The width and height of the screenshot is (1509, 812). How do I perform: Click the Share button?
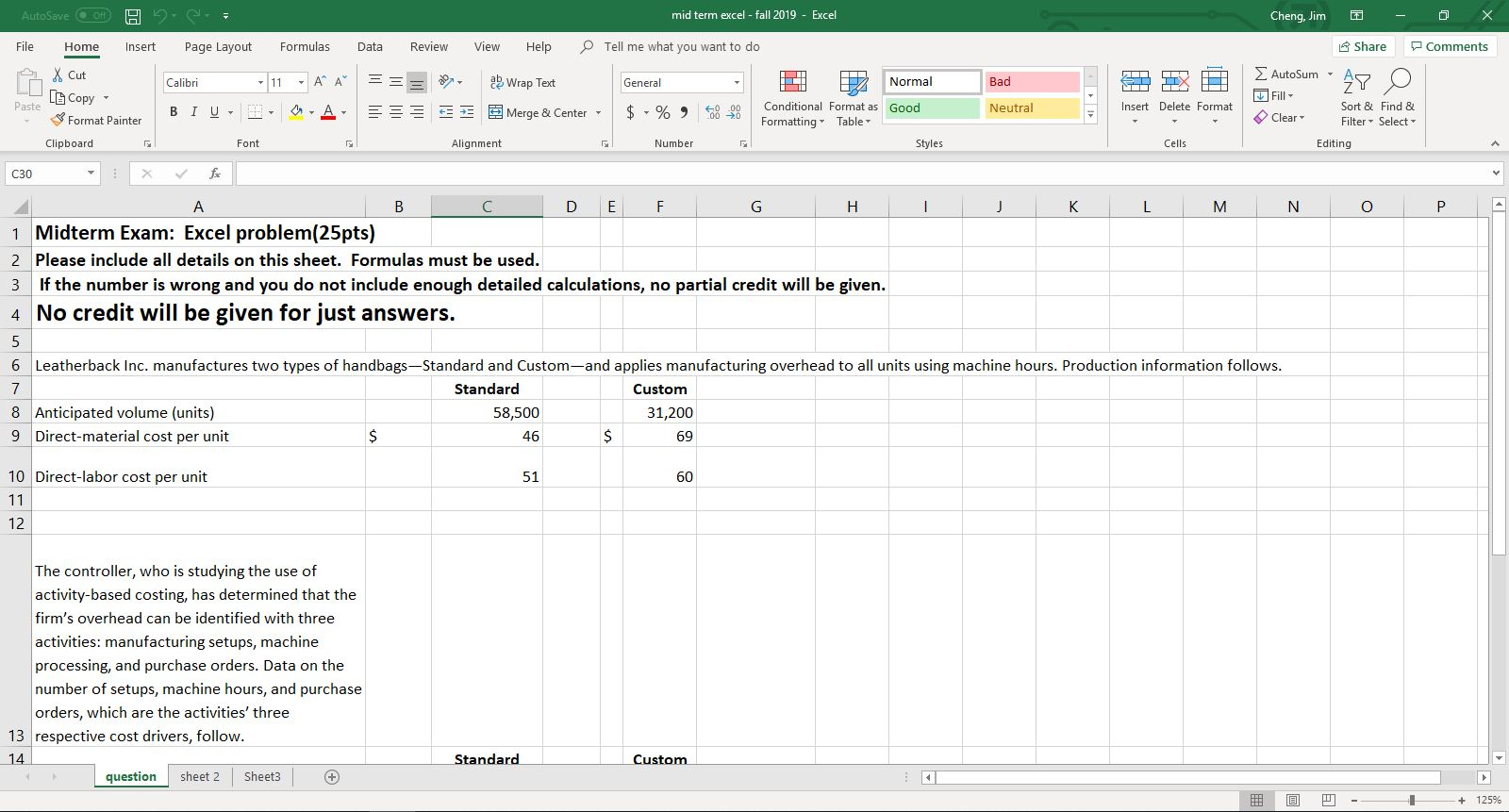point(1363,46)
